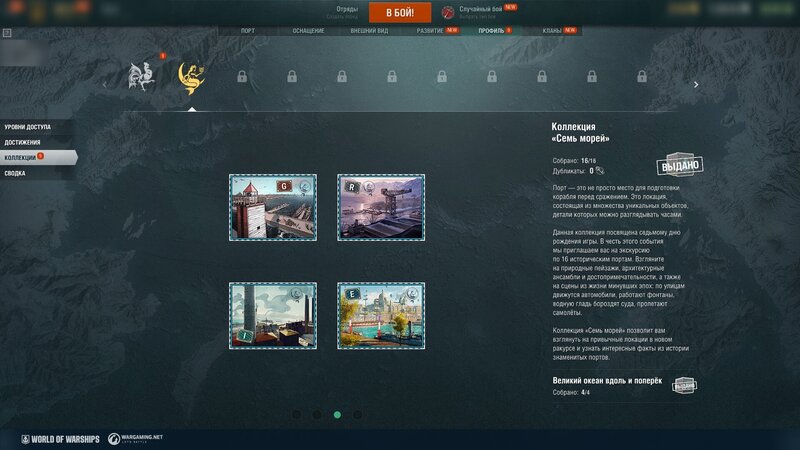
Task: Show more collections with the right arrow
Action: point(696,85)
